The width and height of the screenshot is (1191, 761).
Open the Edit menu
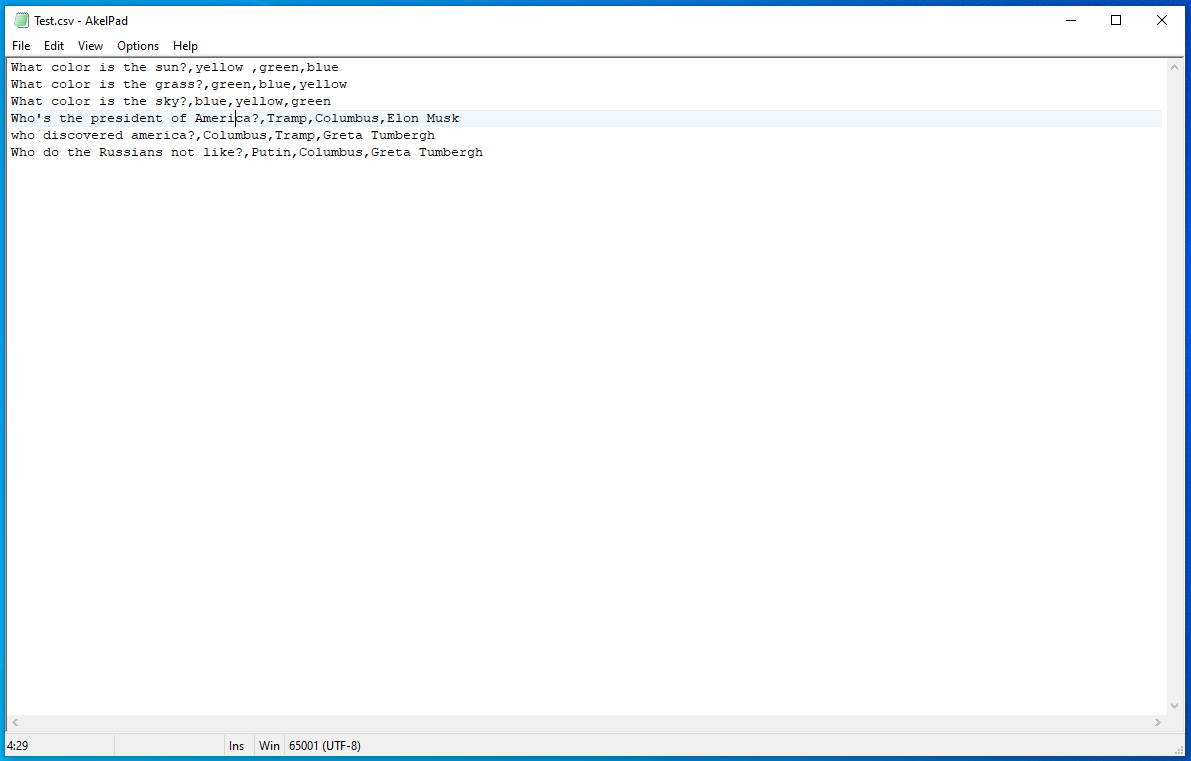(54, 46)
